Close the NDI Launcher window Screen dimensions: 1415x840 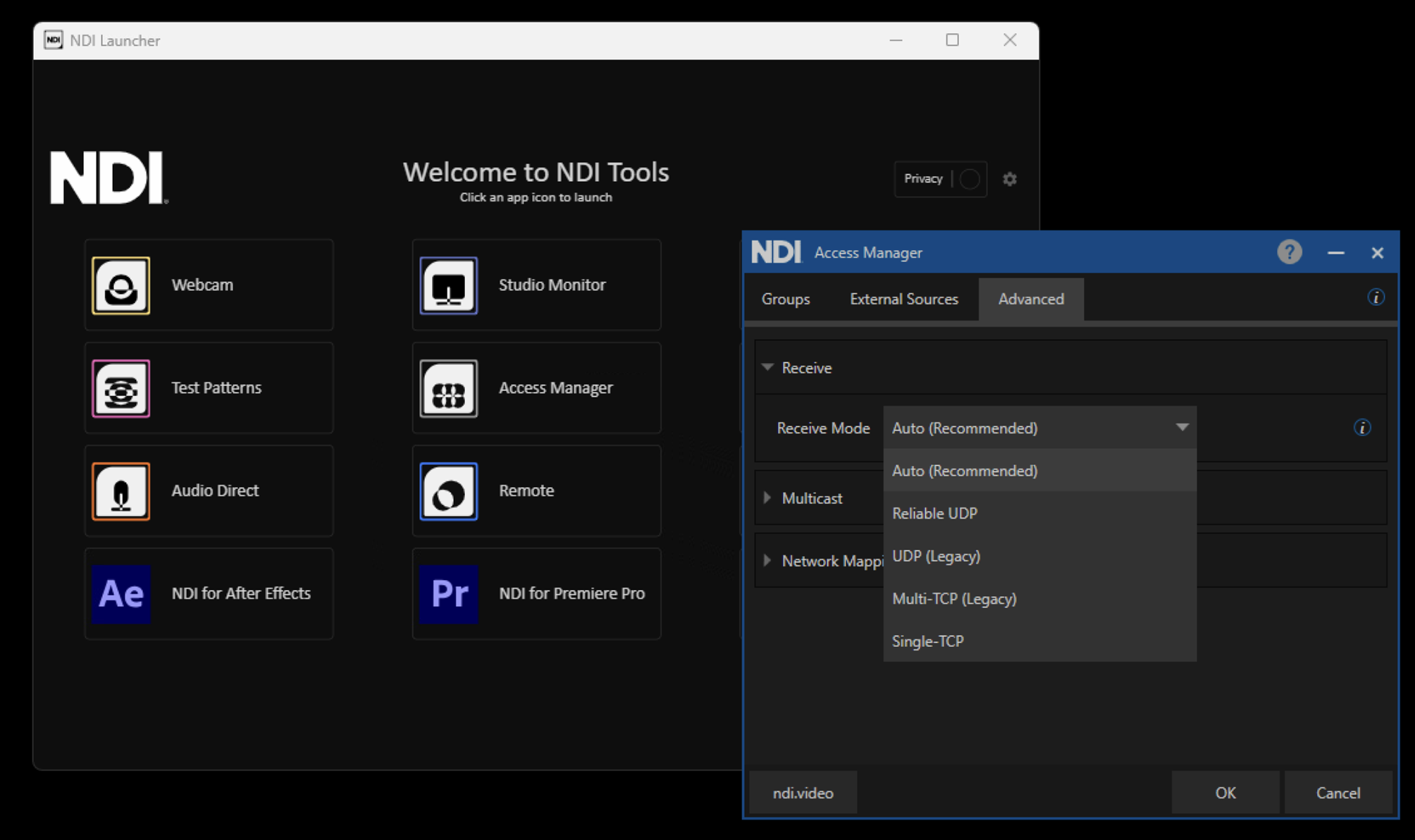[x=1010, y=40]
